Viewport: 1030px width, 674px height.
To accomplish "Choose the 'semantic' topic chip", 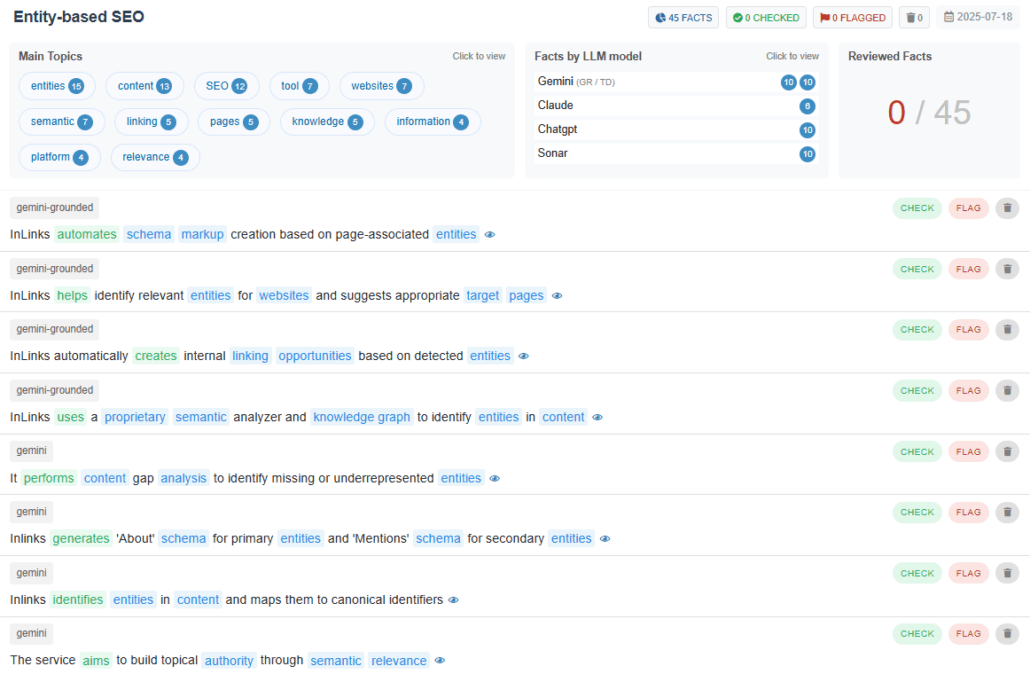I will [x=62, y=122].
